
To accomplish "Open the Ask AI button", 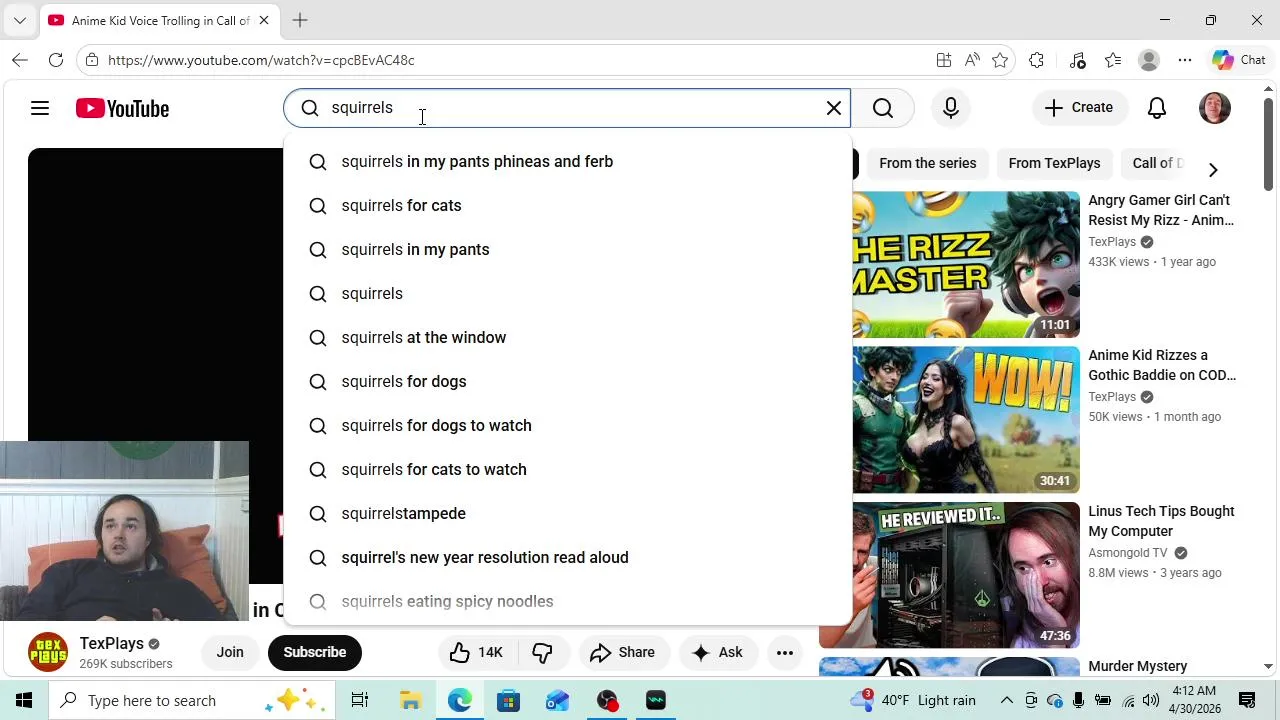I will pos(717,653).
